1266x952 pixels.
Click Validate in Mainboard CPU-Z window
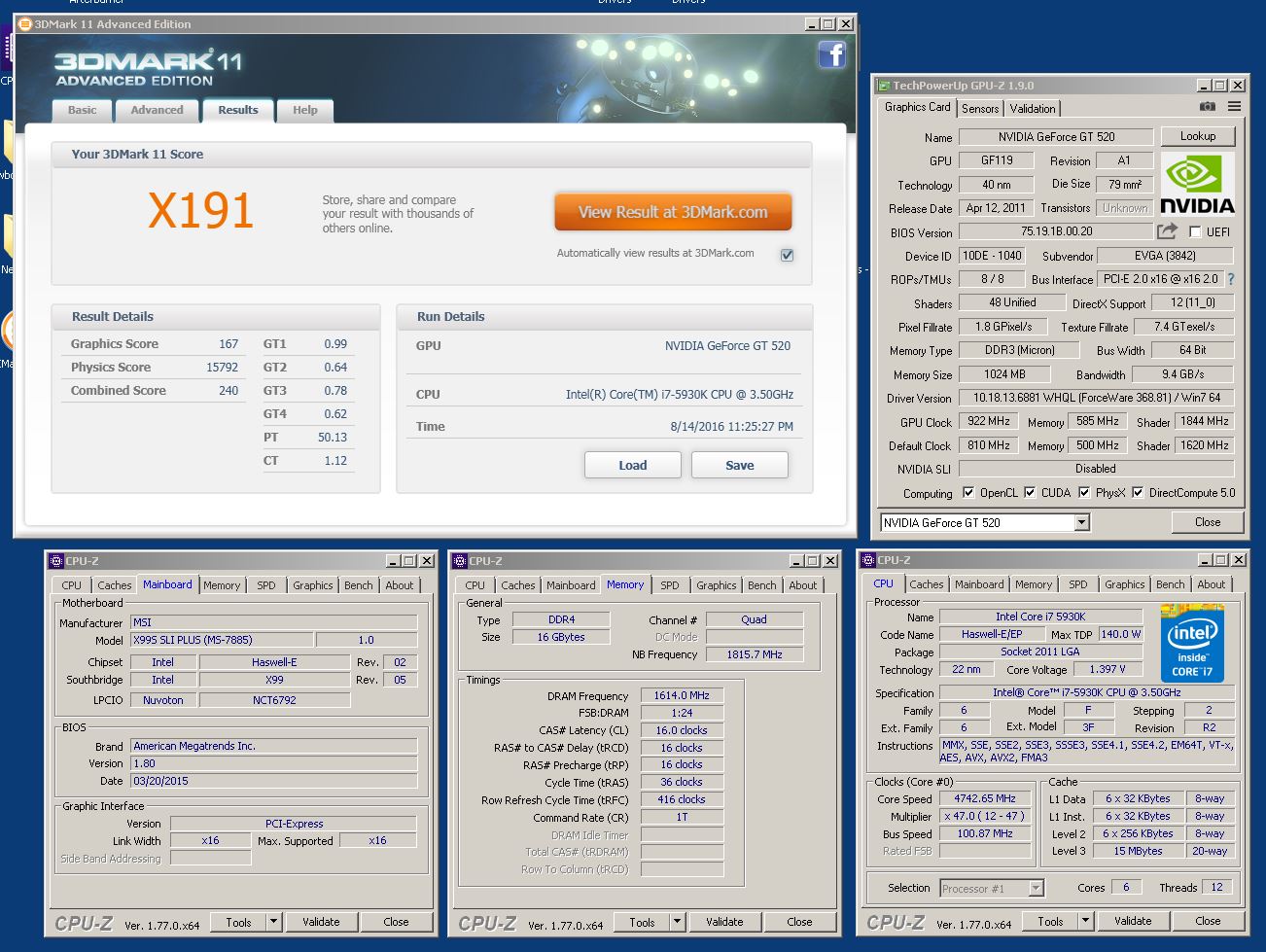[321, 922]
